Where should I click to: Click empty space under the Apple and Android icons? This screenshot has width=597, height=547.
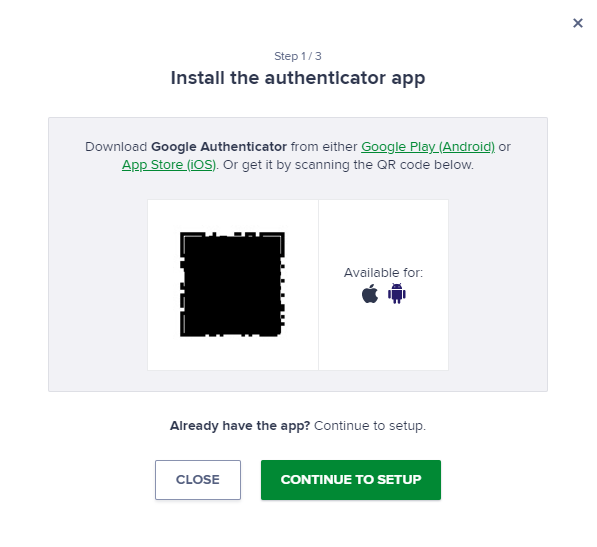point(383,337)
